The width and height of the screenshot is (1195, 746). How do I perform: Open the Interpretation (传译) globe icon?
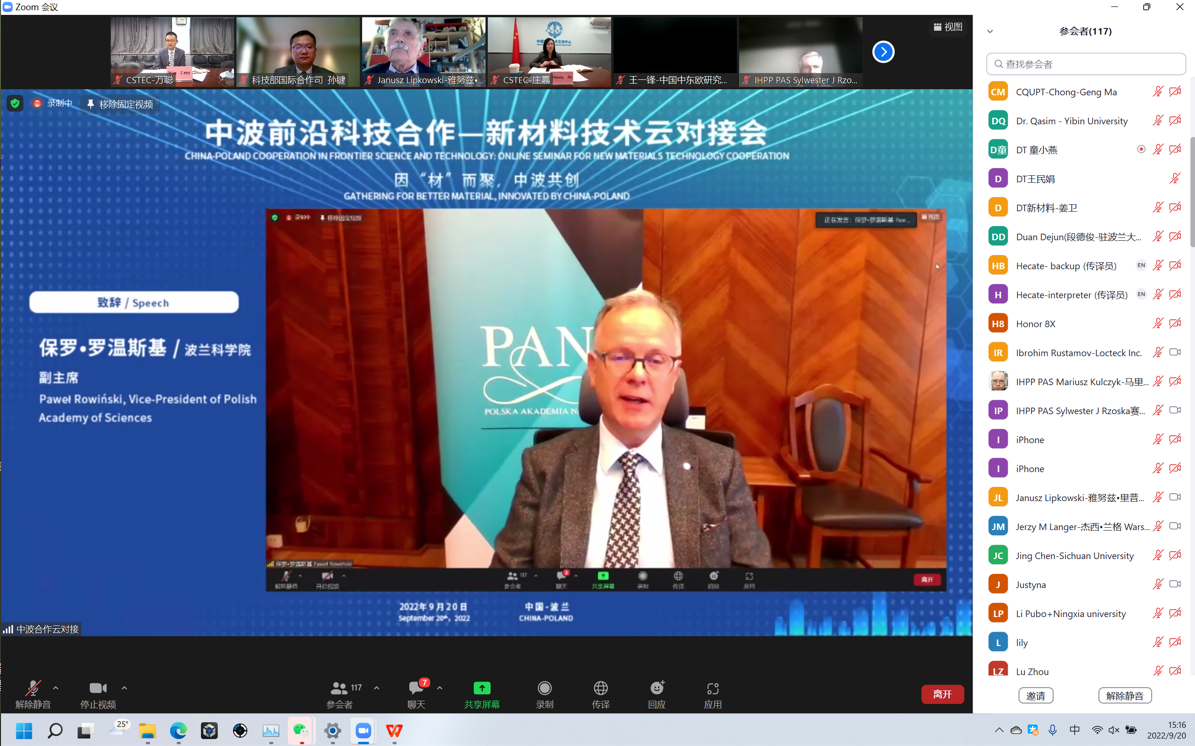click(601, 688)
